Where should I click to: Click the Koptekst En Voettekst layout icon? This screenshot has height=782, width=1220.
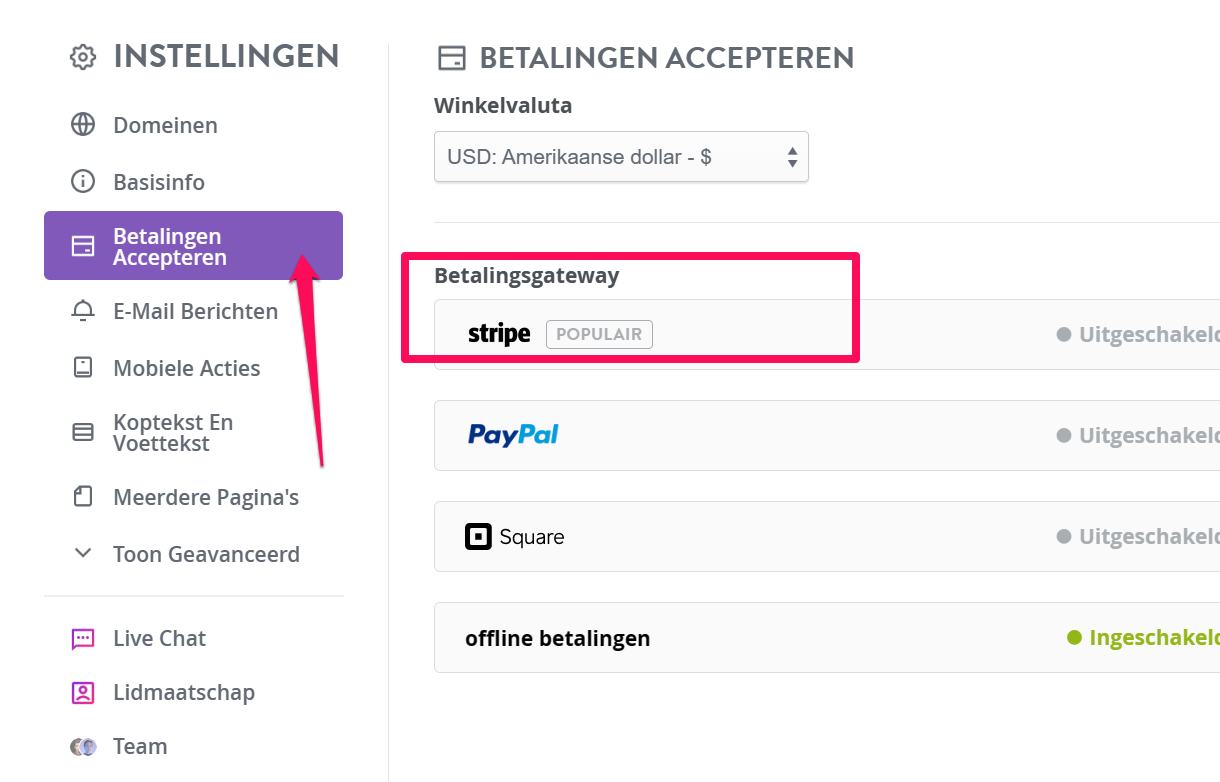pos(83,432)
